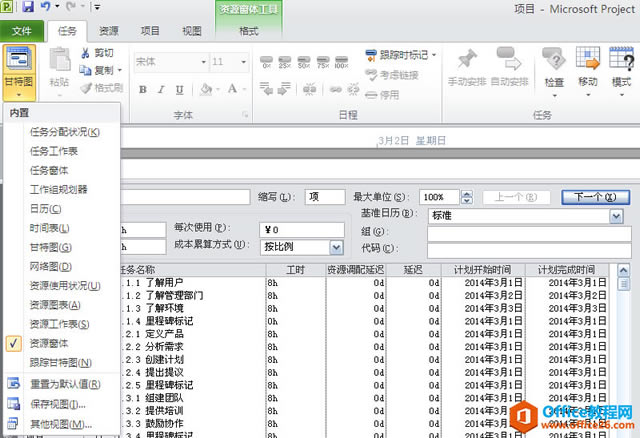Select 网络图(D) in the view list

[51, 266]
